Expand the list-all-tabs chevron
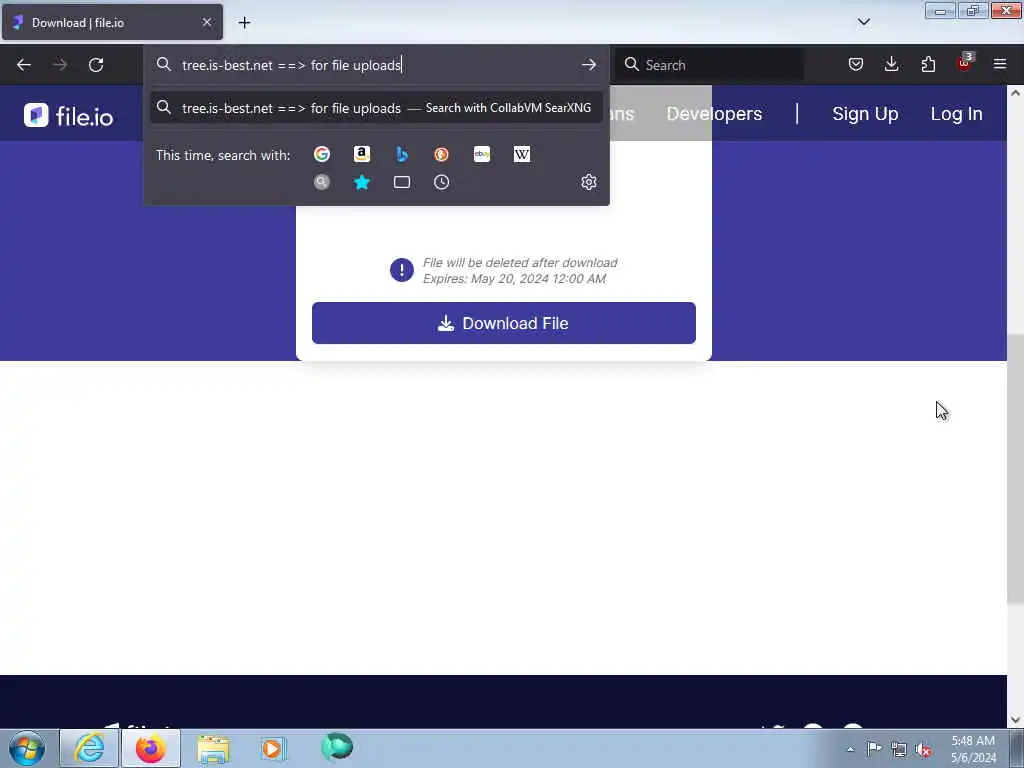Image resolution: width=1024 pixels, height=768 pixels. (863, 22)
